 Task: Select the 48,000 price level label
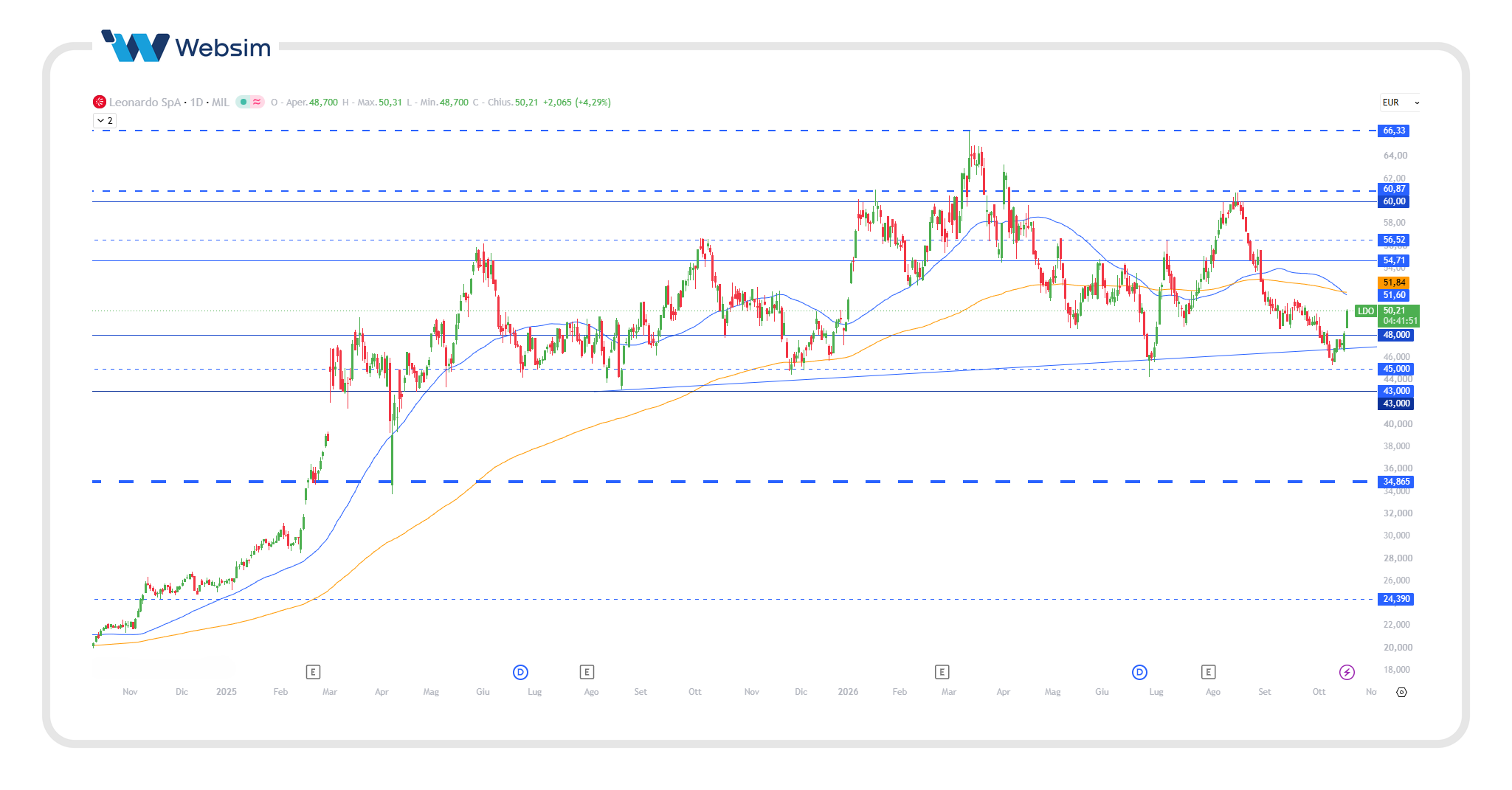pyautogui.click(x=1396, y=335)
